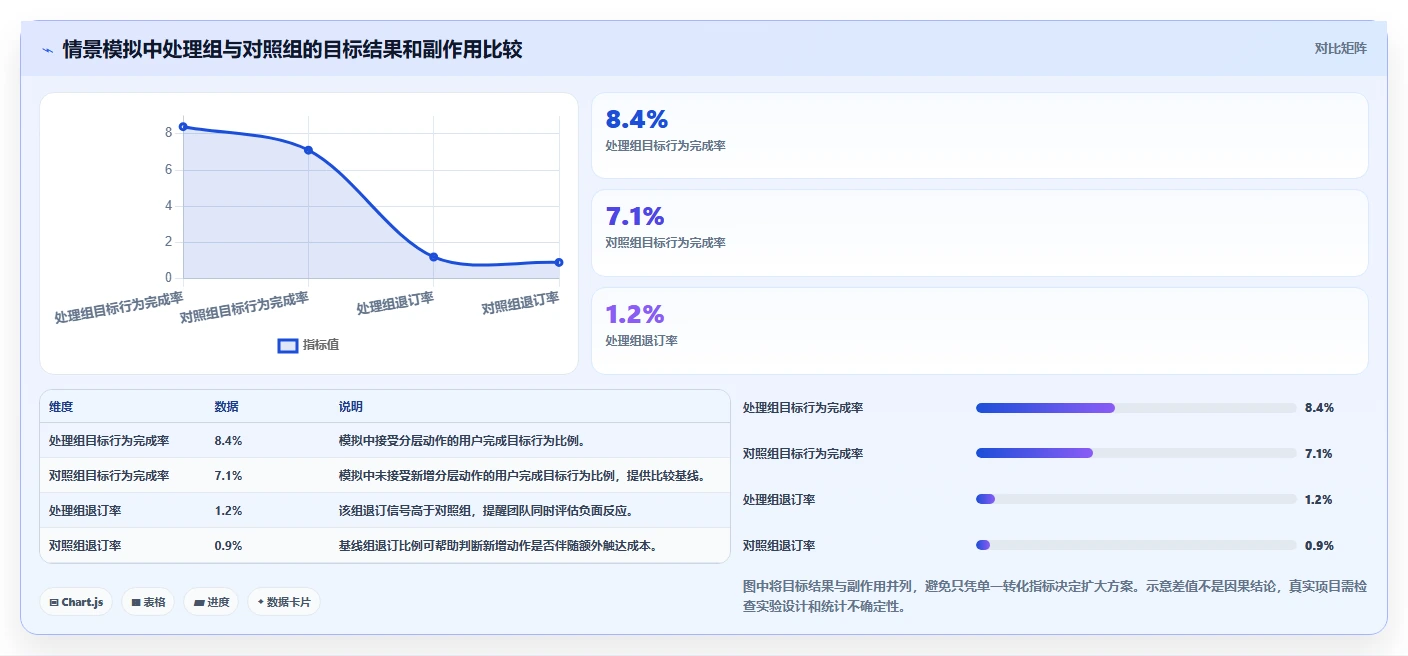
Task: Click the 说明 column header
Action: click(351, 407)
